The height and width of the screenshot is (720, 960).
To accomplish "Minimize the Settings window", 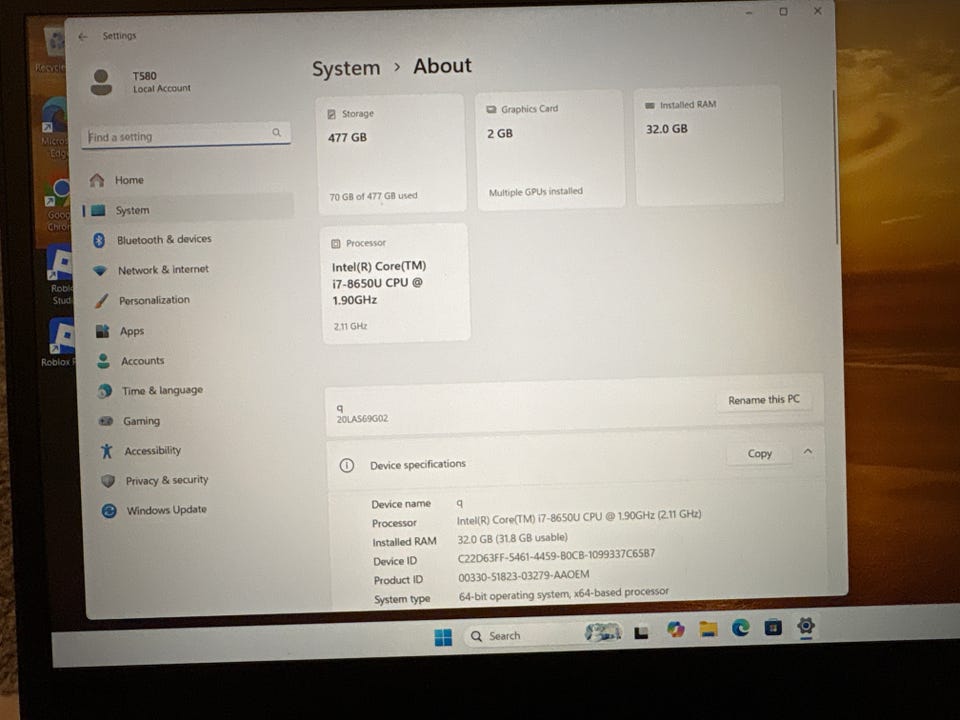I will [x=749, y=12].
